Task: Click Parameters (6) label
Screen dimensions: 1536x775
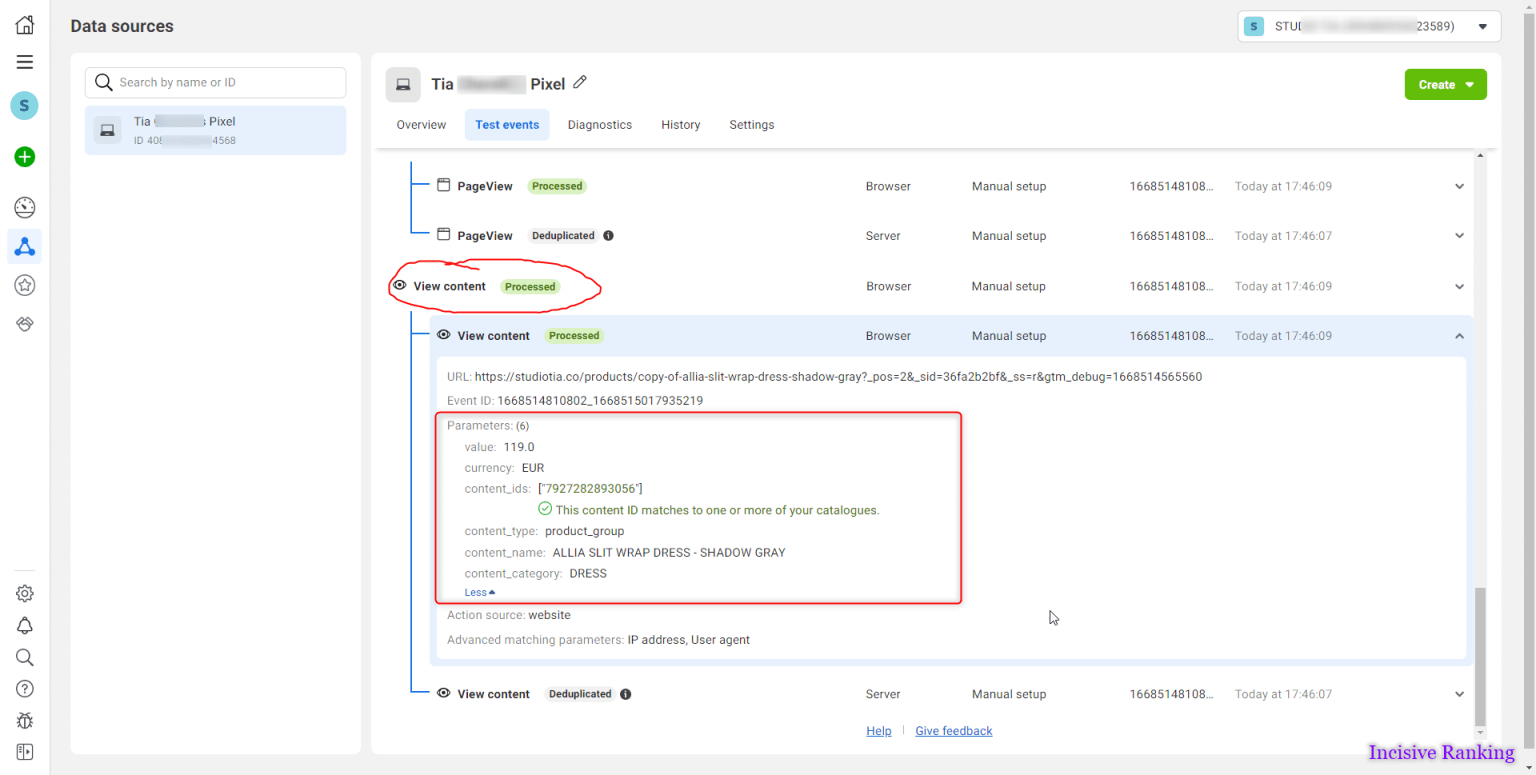Action: [488, 426]
